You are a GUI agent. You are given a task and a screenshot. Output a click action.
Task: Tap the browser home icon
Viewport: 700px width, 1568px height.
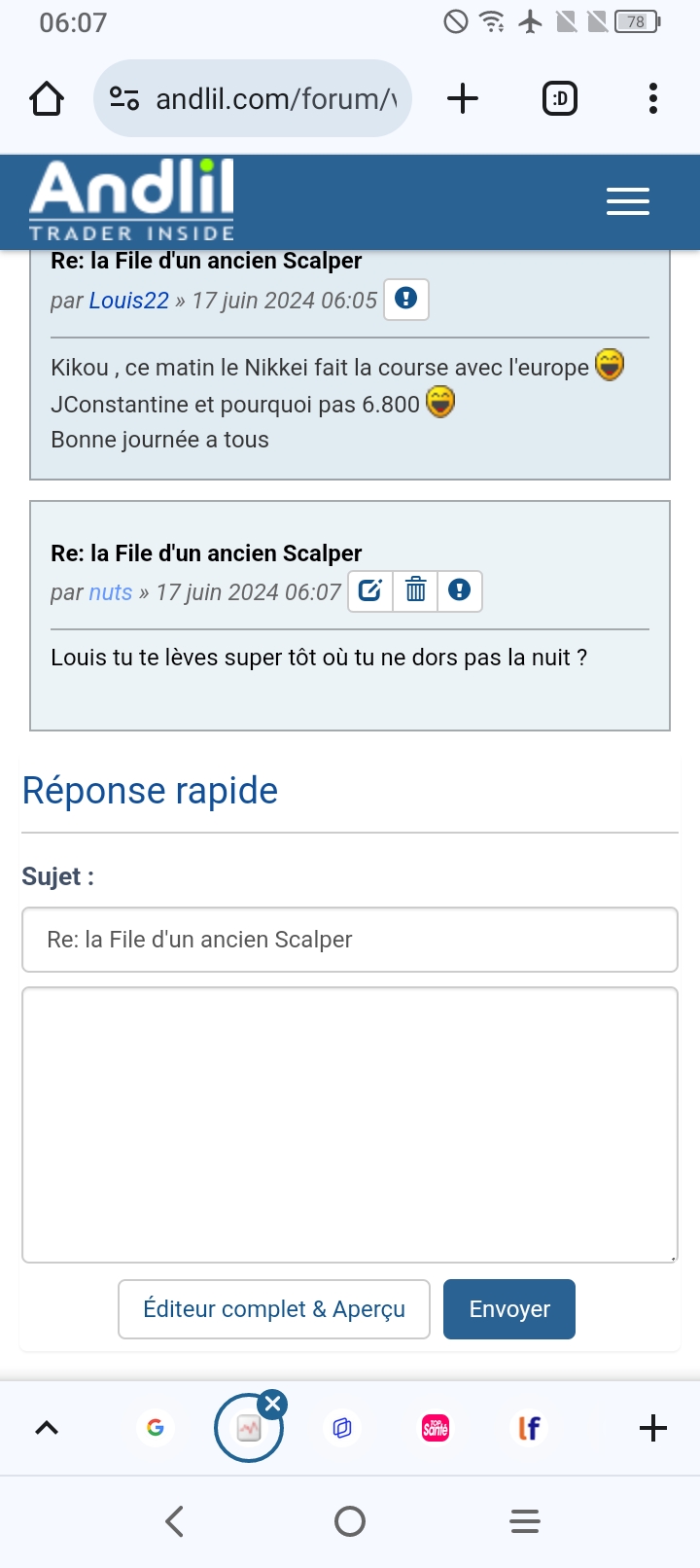click(x=47, y=99)
